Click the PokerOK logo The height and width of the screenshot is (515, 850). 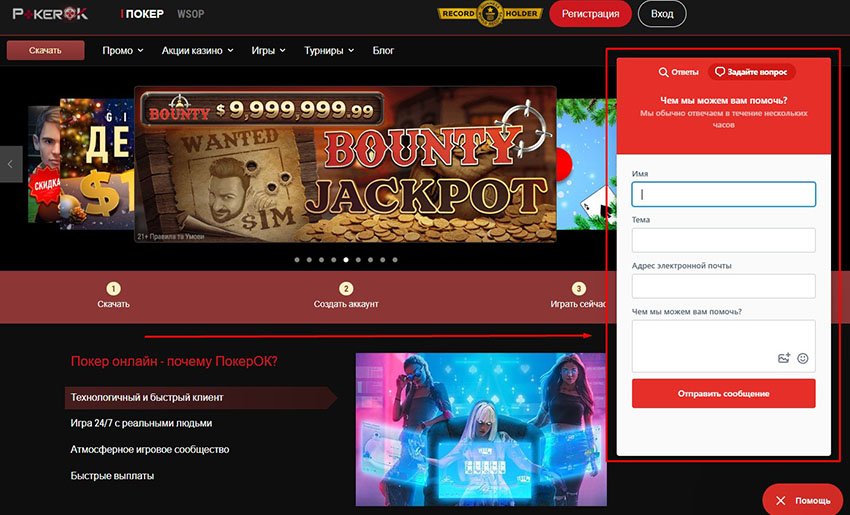[x=50, y=14]
